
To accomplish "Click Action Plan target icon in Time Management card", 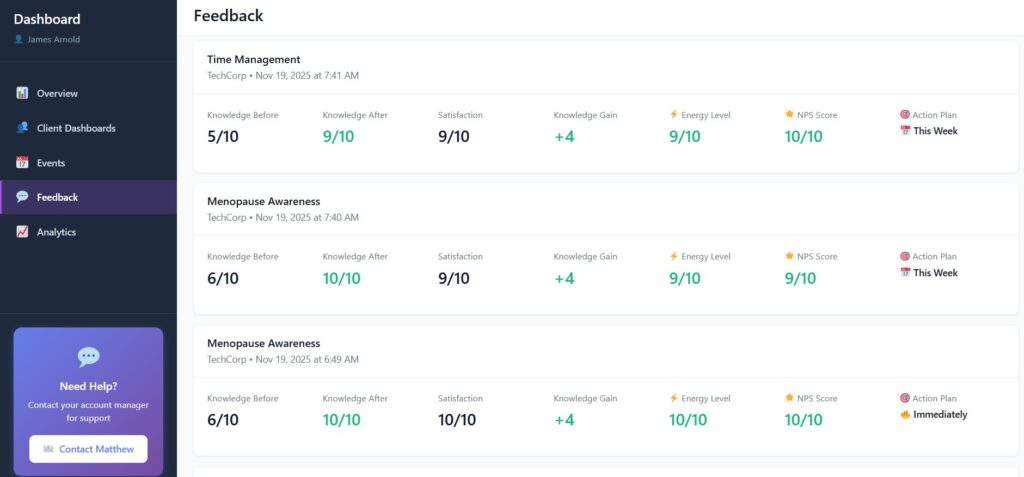I will 904,115.
